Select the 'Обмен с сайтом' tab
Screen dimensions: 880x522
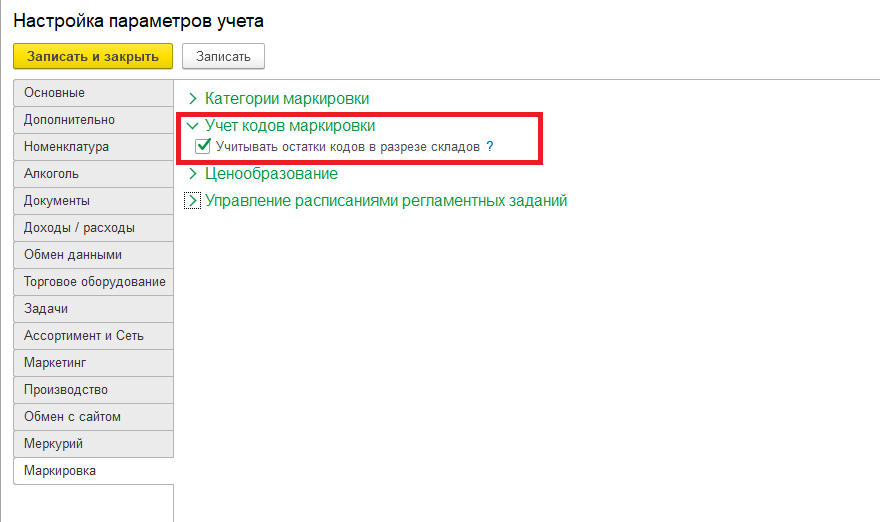click(93, 417)
